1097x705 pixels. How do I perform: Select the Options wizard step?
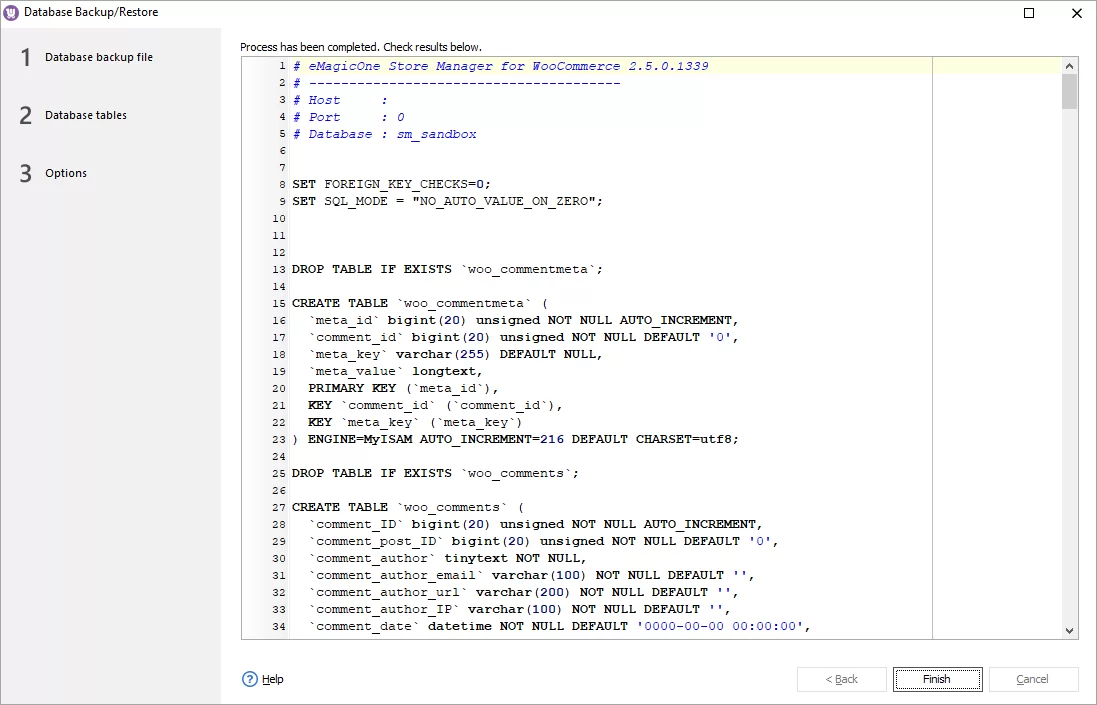click(66, 173)
